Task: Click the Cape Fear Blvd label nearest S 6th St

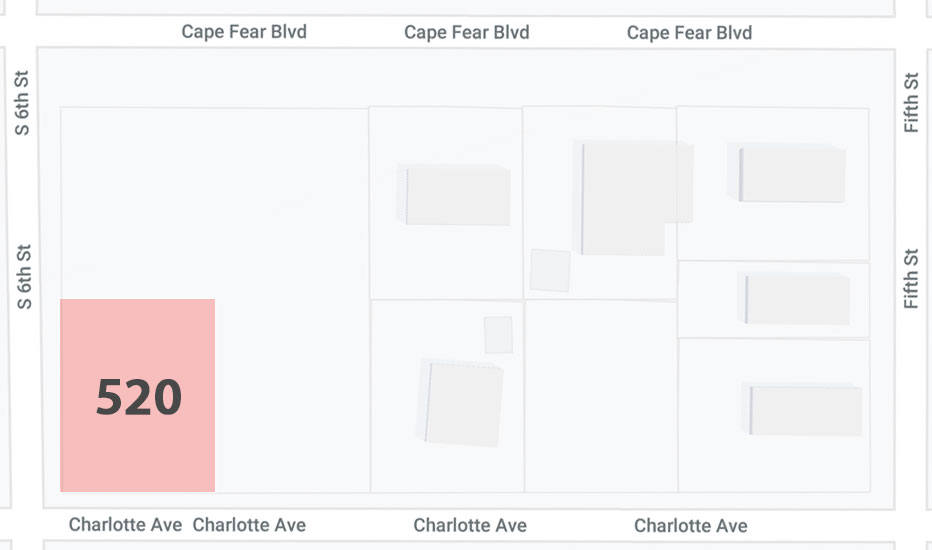Action: (244, 32)
